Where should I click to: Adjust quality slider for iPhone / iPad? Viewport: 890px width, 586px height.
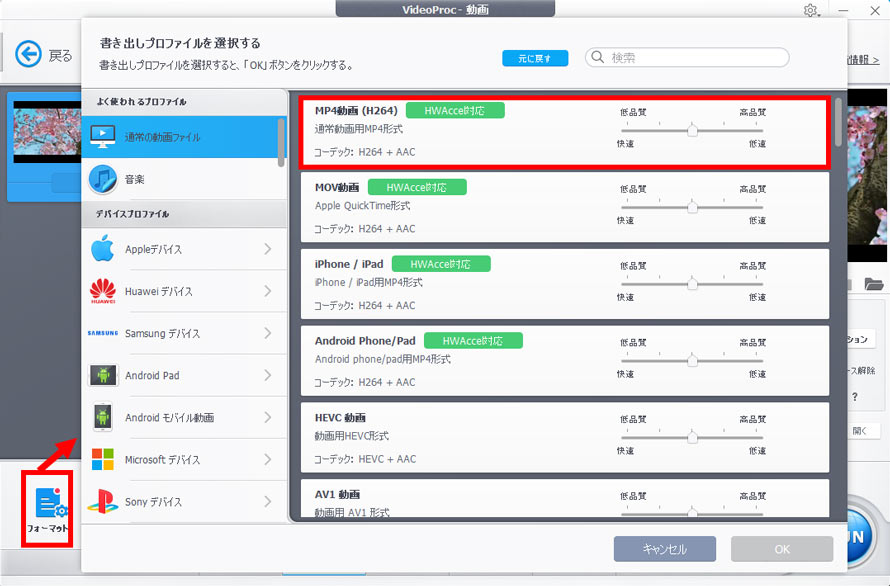[692, 284]
